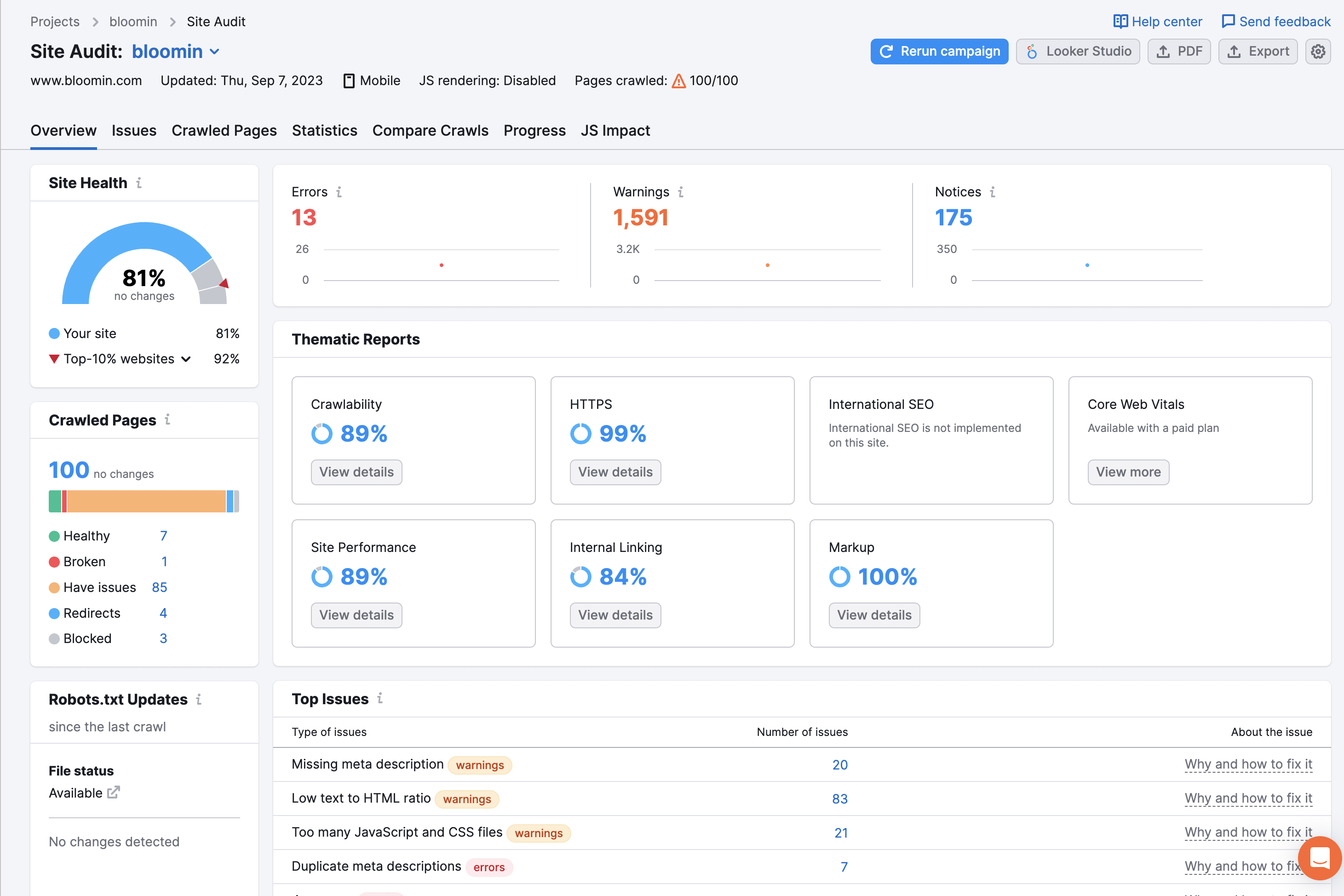View details for Crawlability report
Viewport: 1344px width, 896px height.
click(356, 472)
